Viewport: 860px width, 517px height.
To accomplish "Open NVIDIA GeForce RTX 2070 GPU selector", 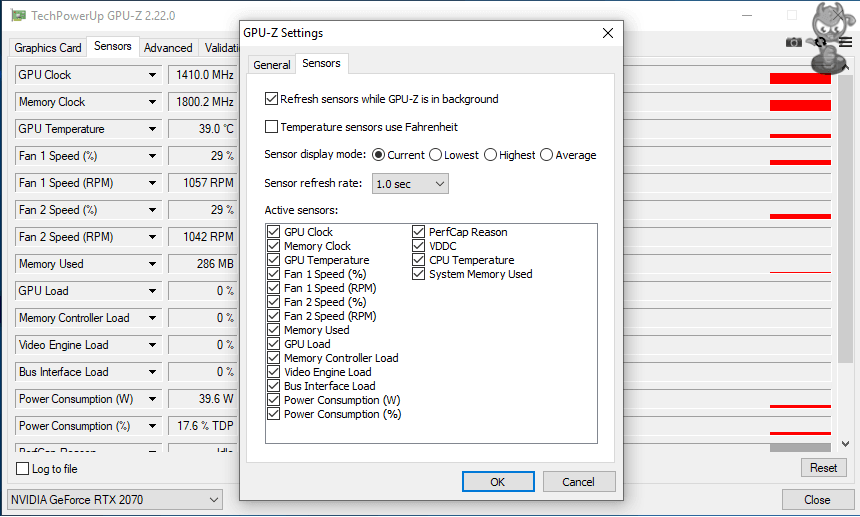I will click(115, 499).
